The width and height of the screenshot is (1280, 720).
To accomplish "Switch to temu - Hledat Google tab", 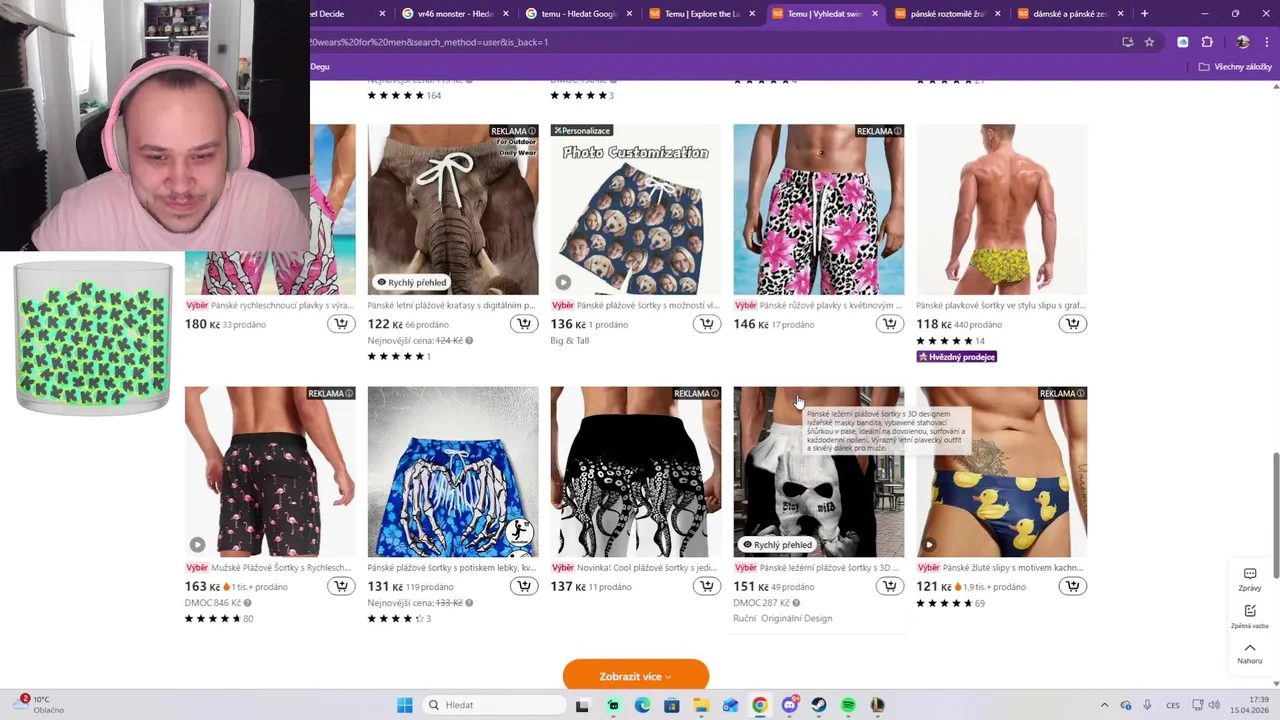I will coord(577,14).
